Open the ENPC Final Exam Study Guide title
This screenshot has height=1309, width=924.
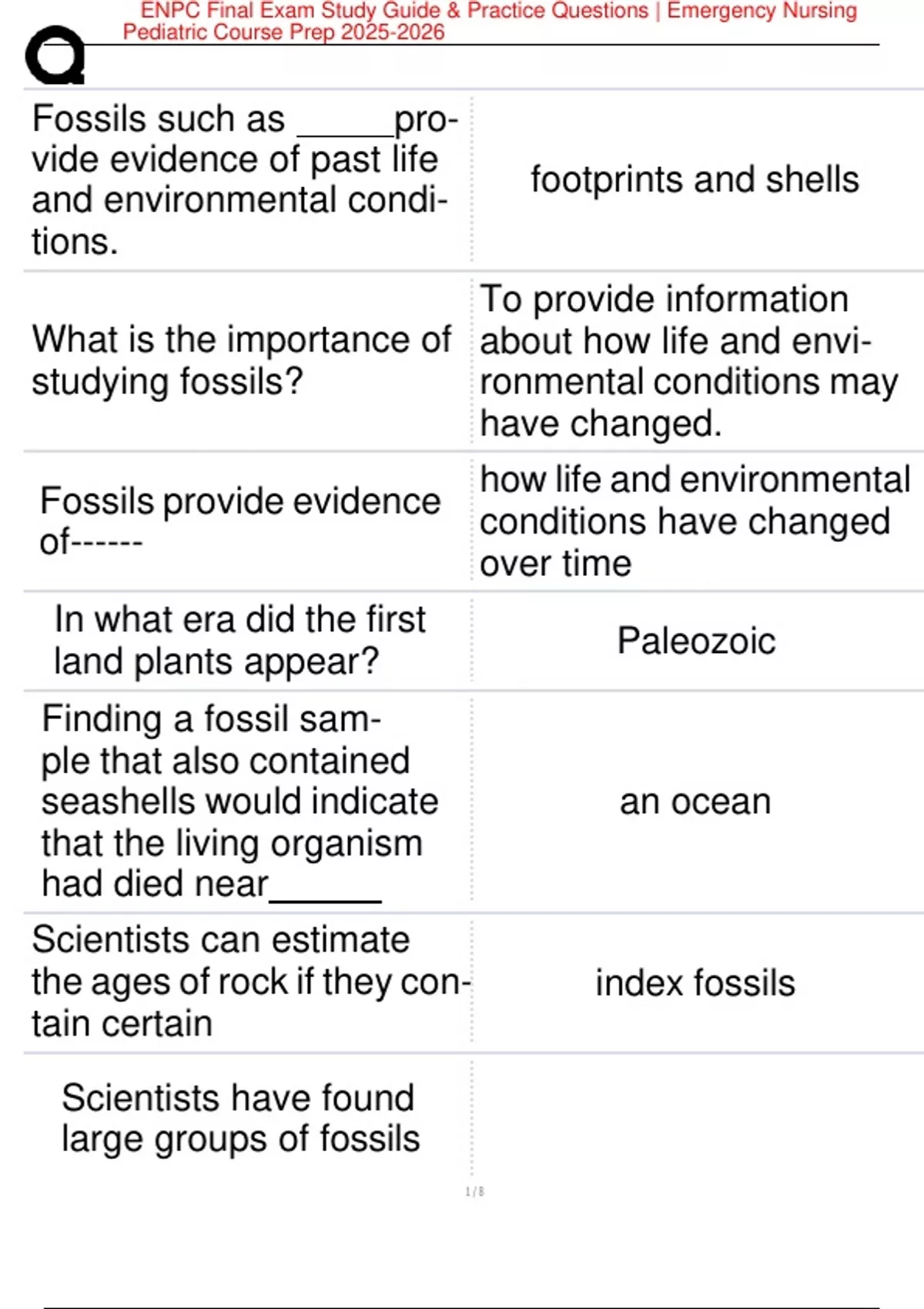coord(498,11)
